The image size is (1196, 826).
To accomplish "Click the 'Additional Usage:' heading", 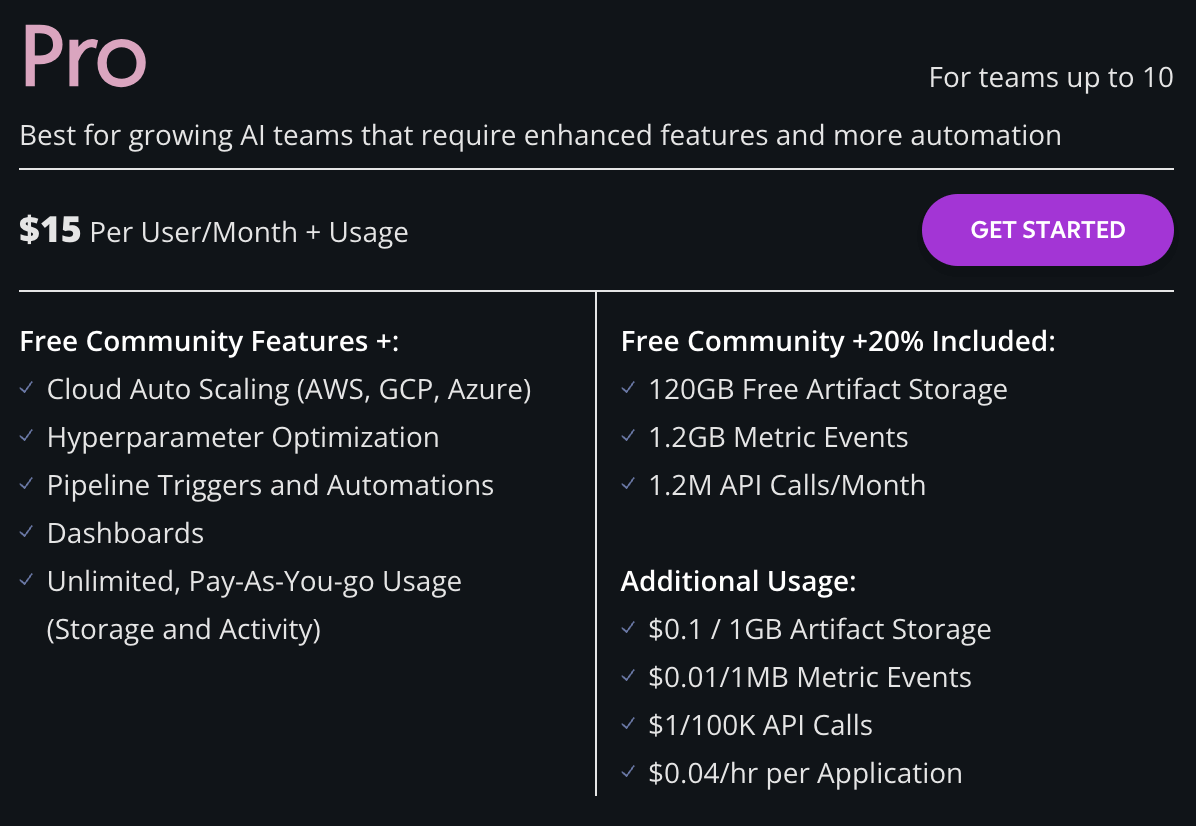I will pos(738,581).
